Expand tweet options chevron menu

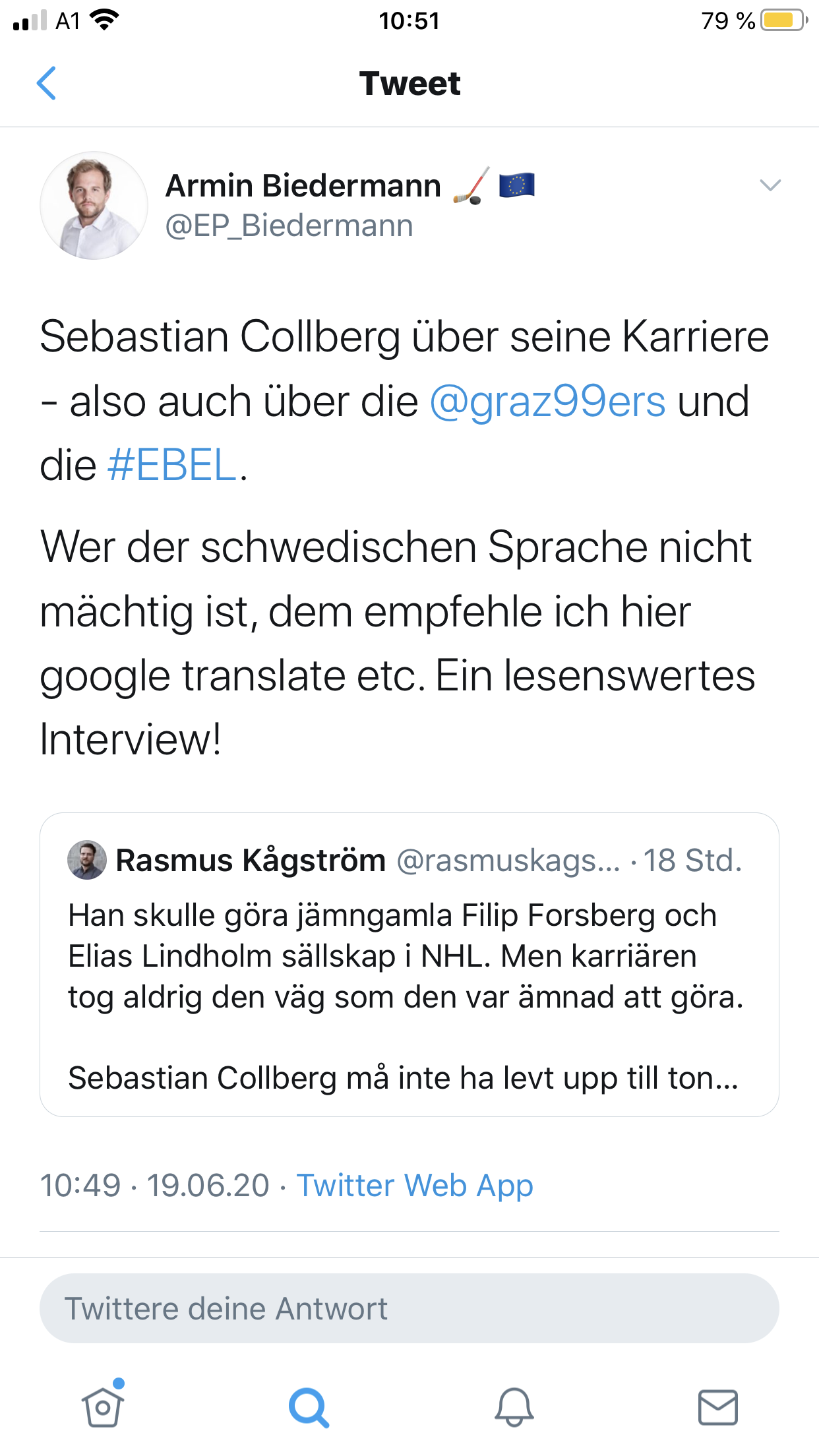[x=770, y=185]
